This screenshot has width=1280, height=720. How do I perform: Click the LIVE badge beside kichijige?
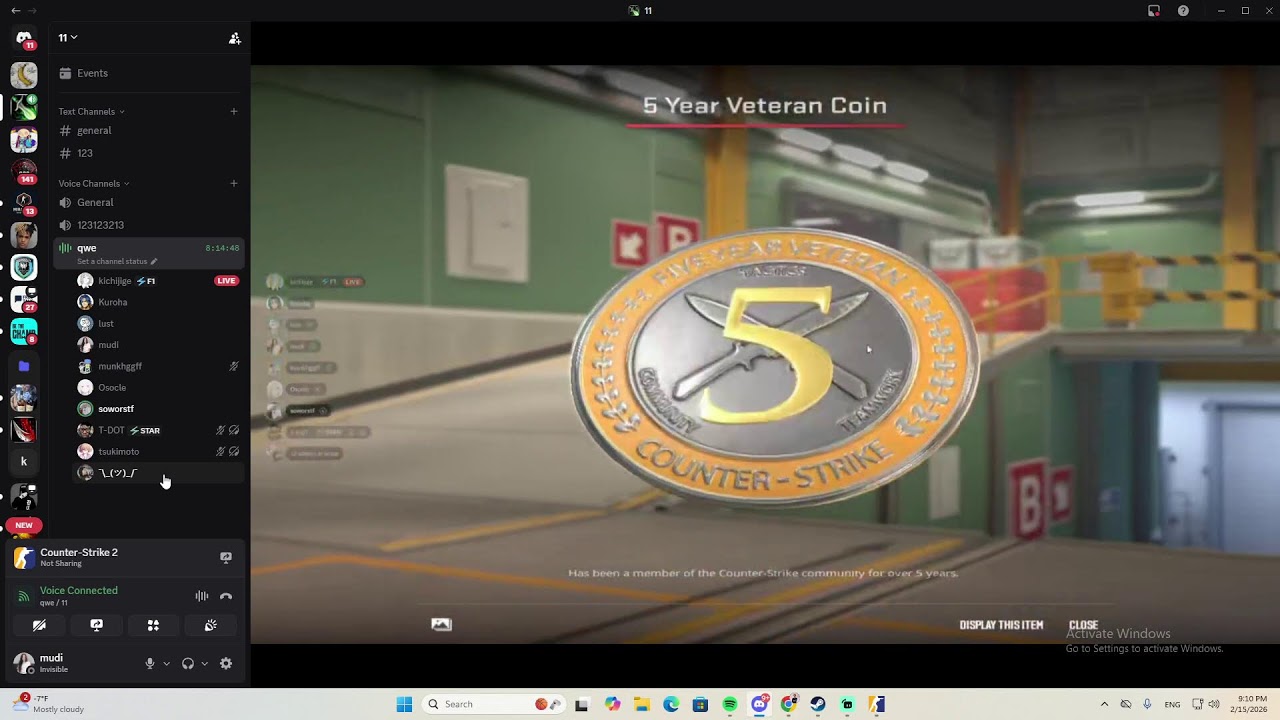(226, 281)
